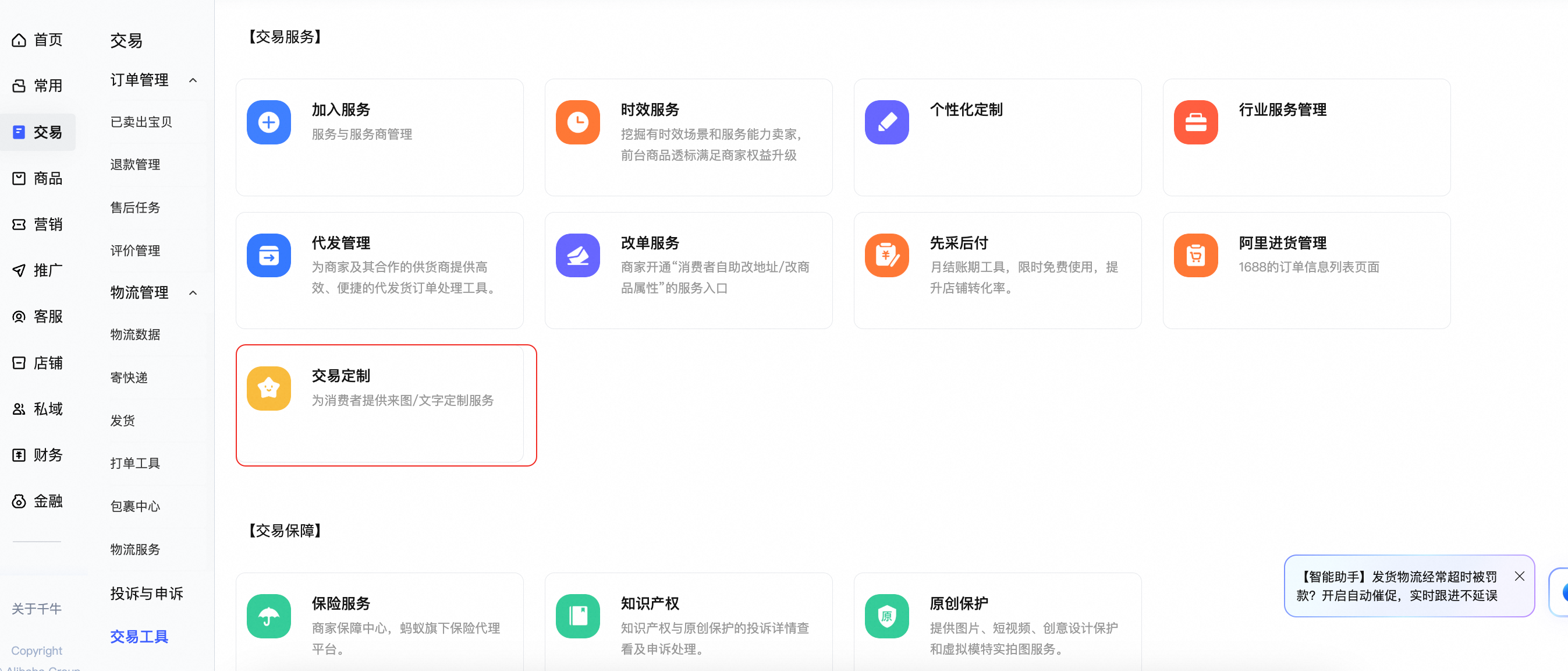The image size is (1568, 671).
Task: Open the 阿里进货管理 card title
Action: pos(1283,243)
